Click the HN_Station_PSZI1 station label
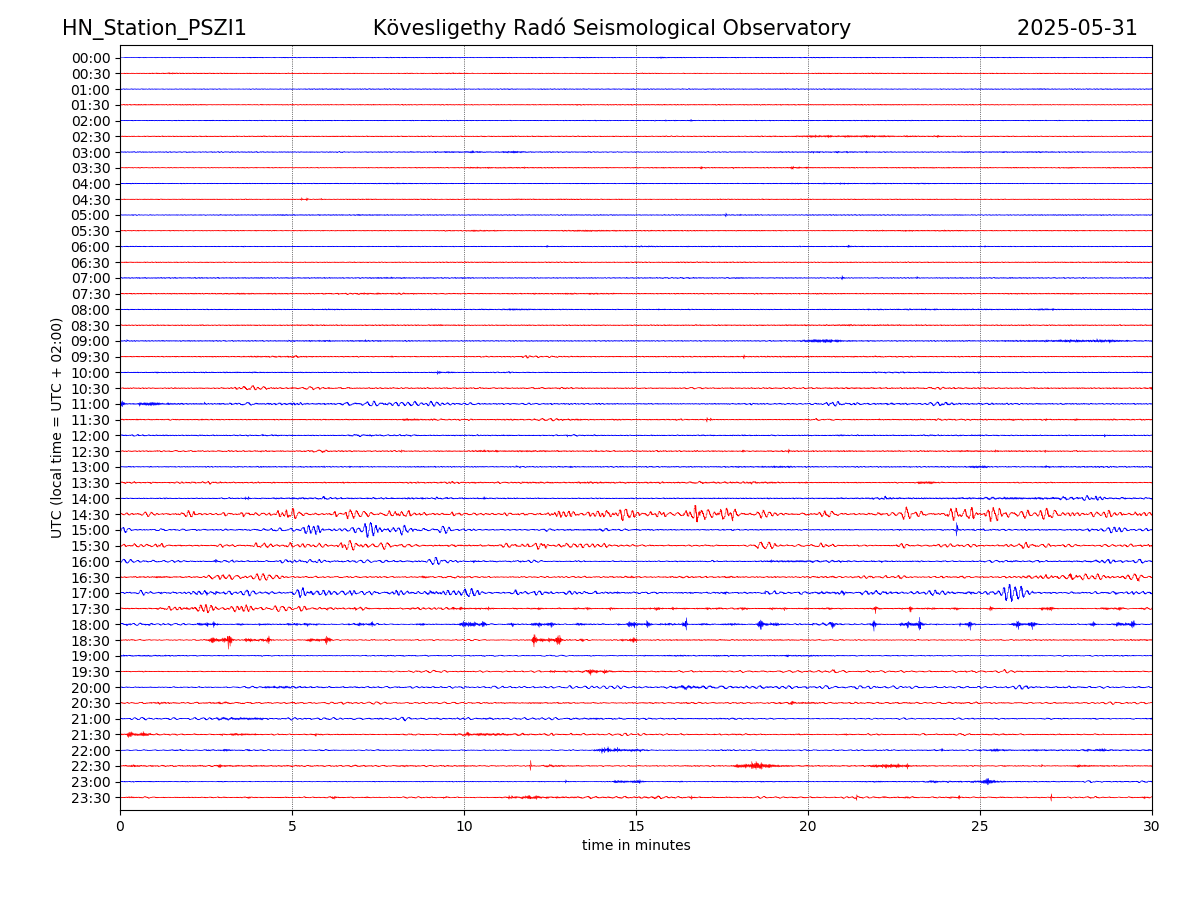The image size is (1200, 900). tap(154, 28)
